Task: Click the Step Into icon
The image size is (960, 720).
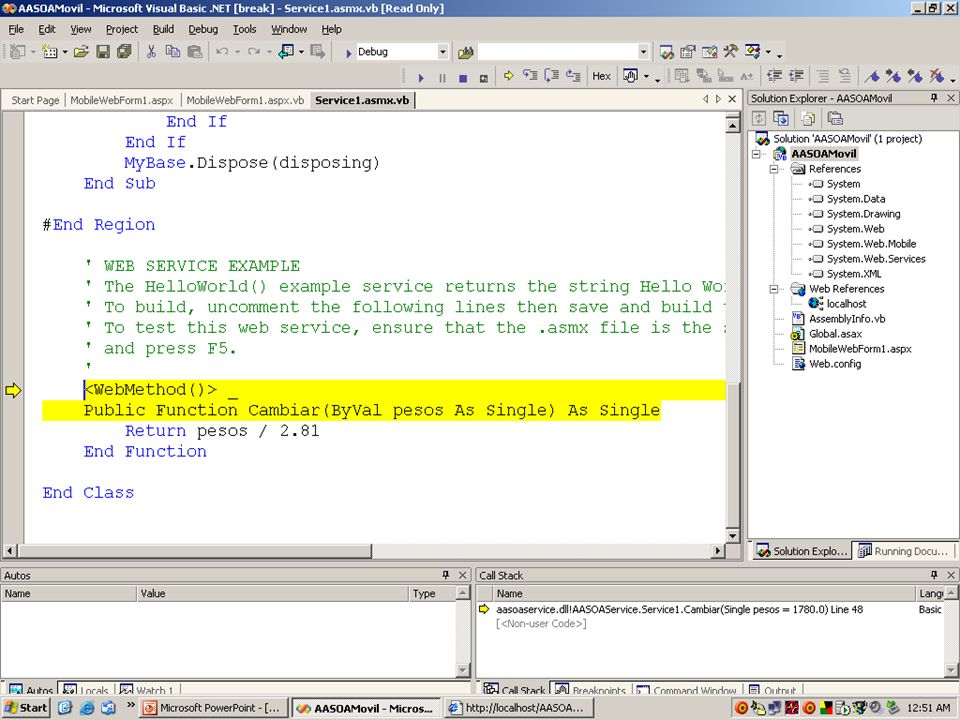Action: (x=530, y=76)
